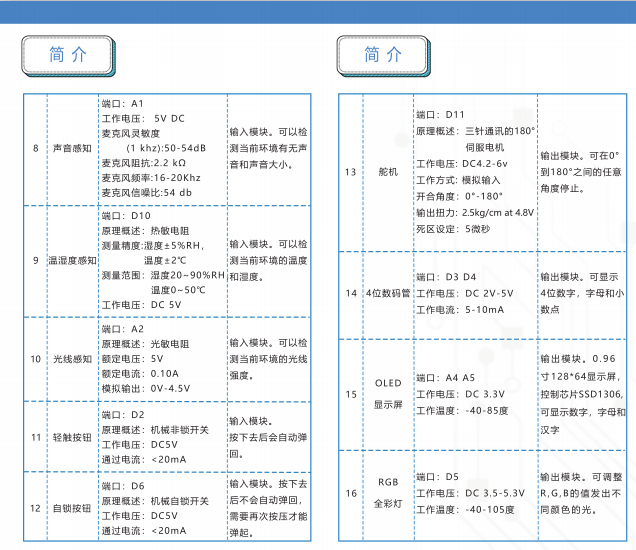
Task: Click the text 端口: D6
Action: click(x=123, y=486)
